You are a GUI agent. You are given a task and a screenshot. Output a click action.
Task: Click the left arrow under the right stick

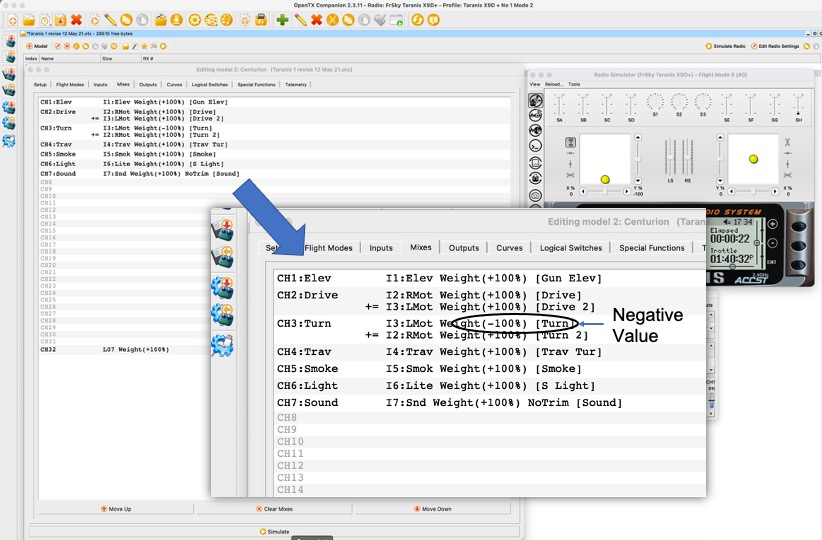pos(731,191)
